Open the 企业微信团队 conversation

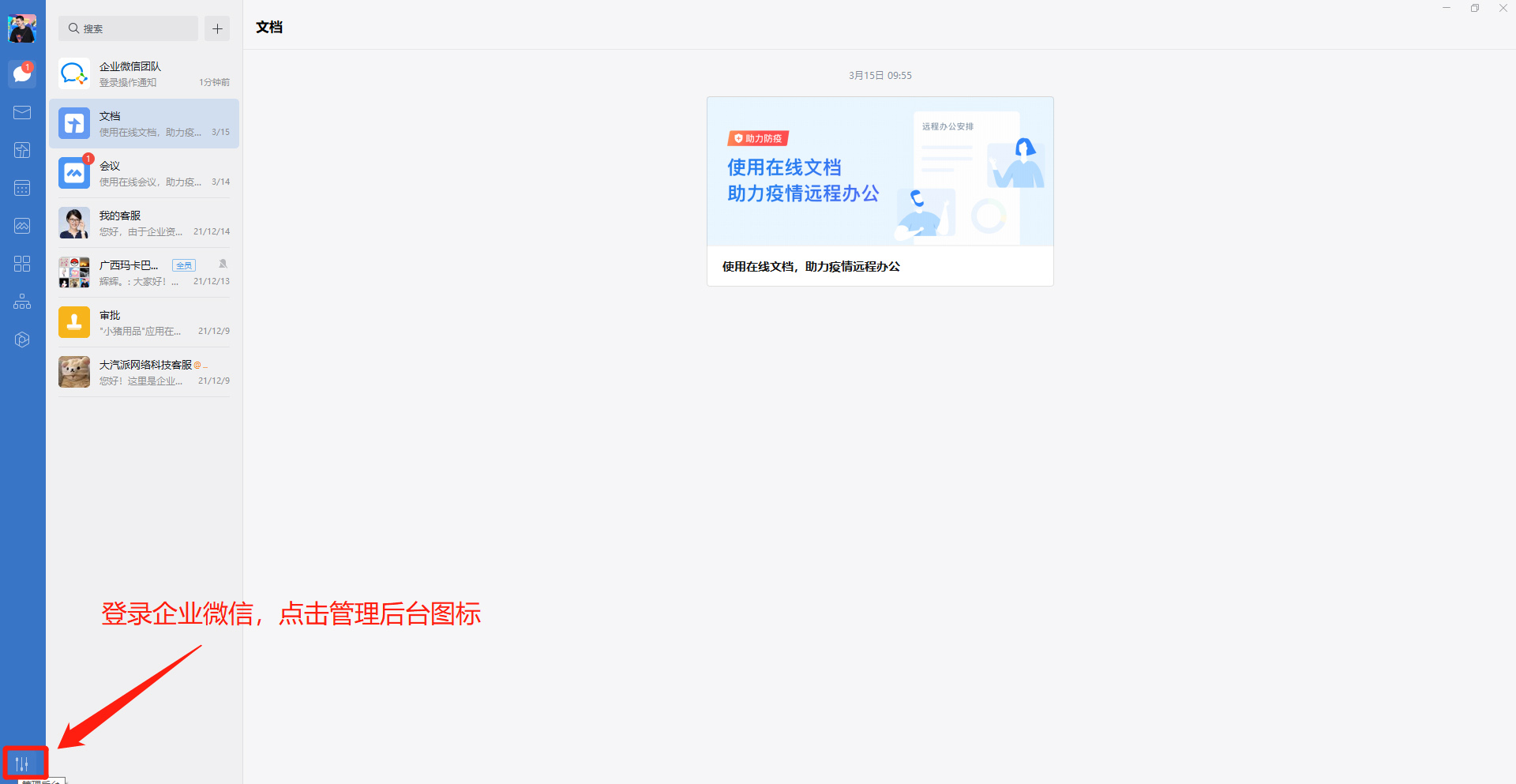point(144,74)
